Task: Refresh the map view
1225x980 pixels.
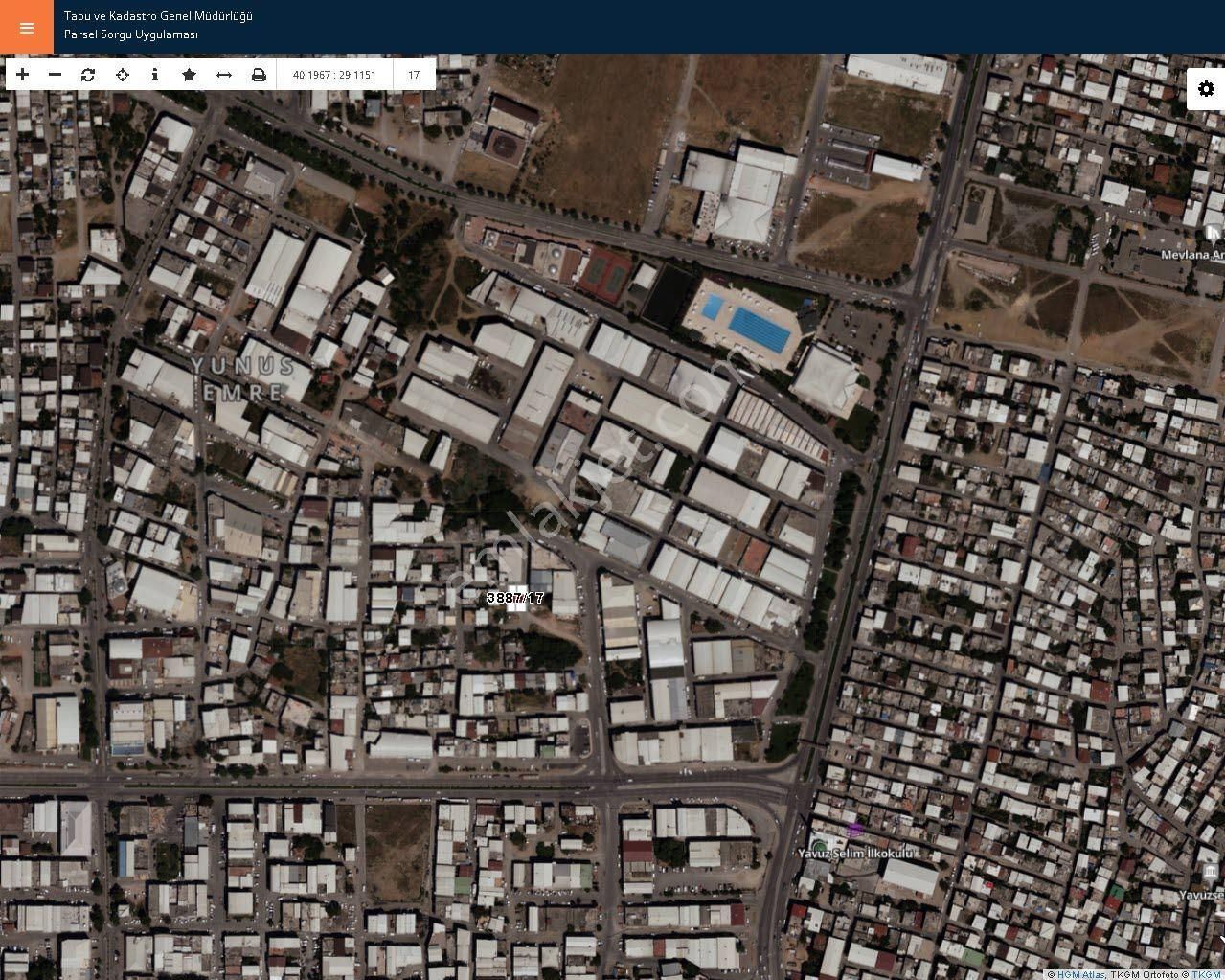Action: (88, 75)
